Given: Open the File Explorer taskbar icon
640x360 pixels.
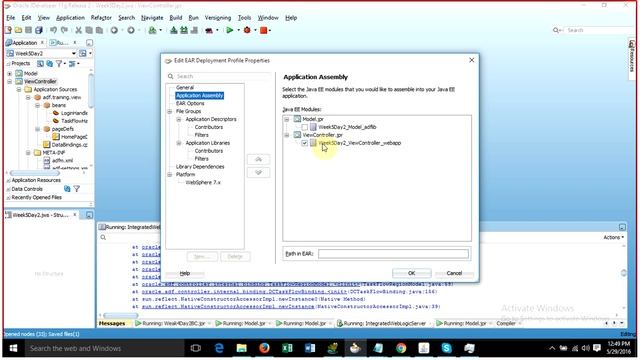Looking at the screenshot, I should [242, 348].
